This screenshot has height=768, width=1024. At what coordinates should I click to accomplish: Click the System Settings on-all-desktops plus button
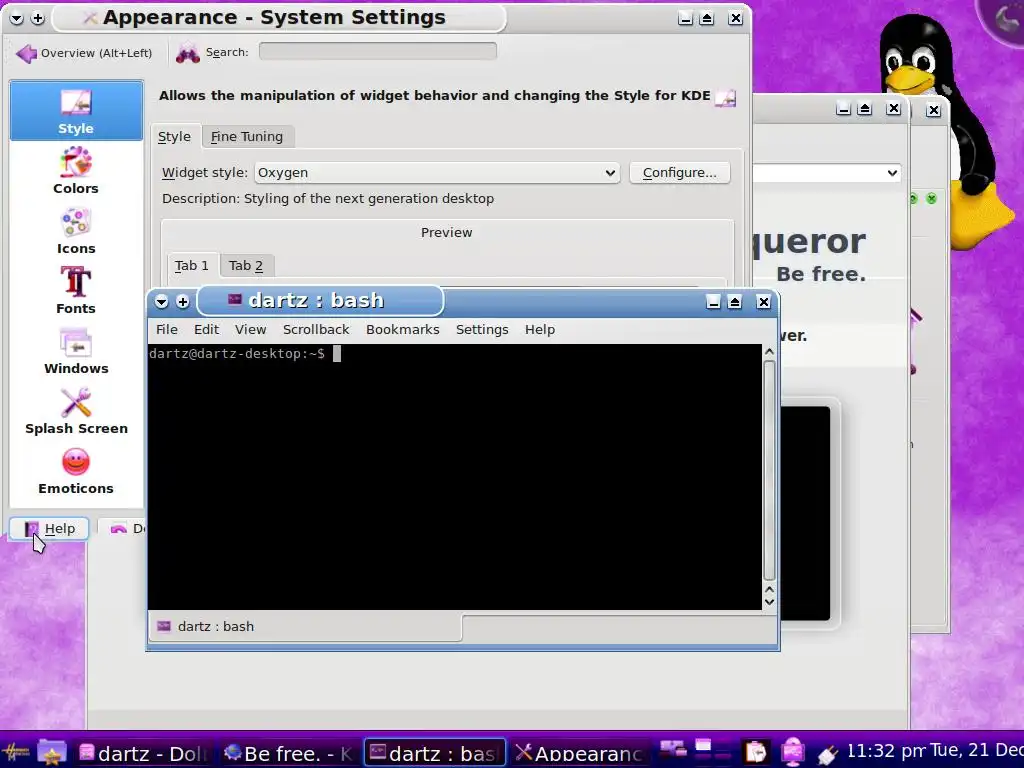(38, 18)
